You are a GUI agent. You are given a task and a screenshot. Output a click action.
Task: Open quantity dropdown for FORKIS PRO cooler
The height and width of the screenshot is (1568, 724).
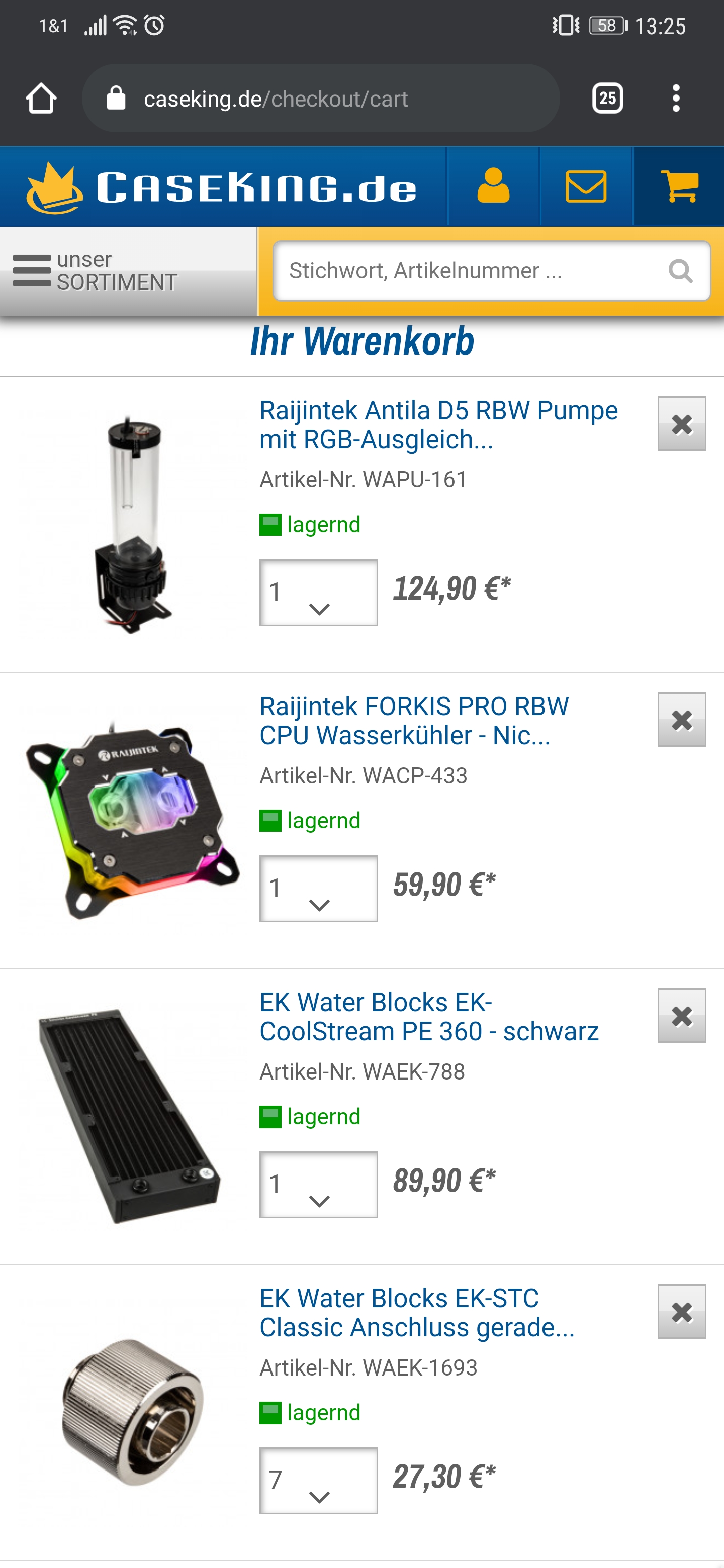tap(318, 889)
